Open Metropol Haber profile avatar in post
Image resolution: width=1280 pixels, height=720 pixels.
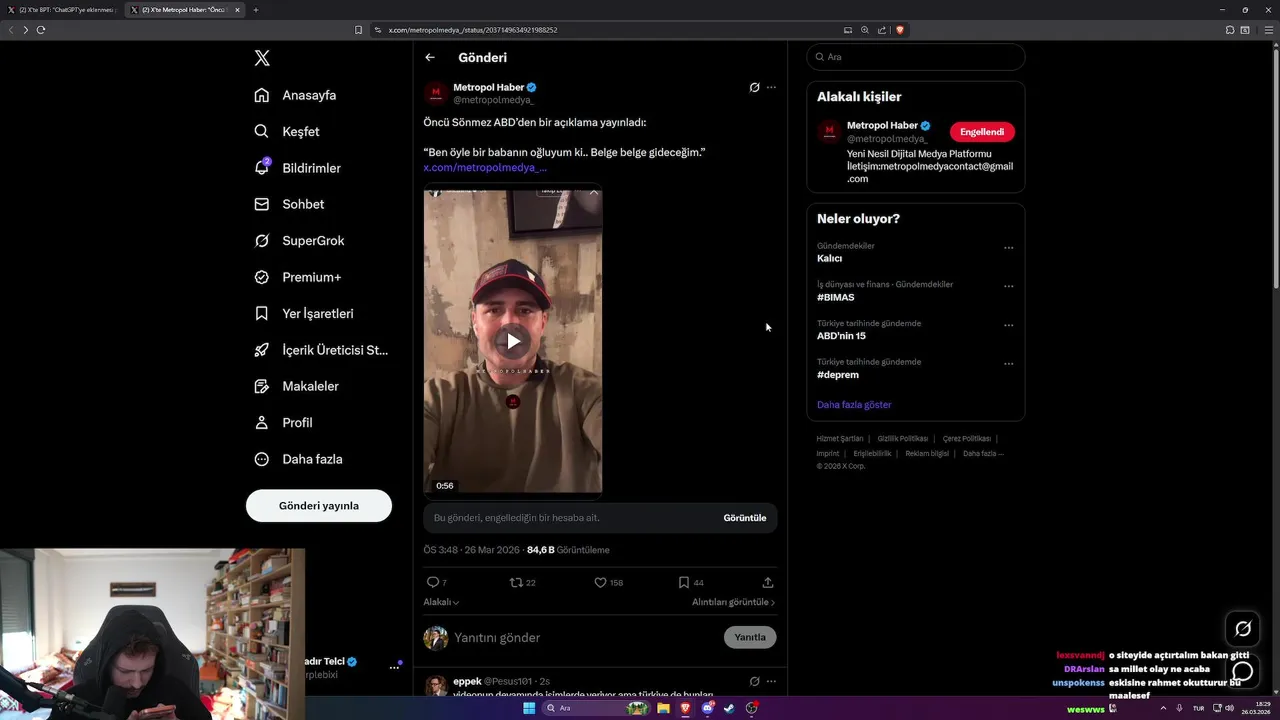click(435, 94)
